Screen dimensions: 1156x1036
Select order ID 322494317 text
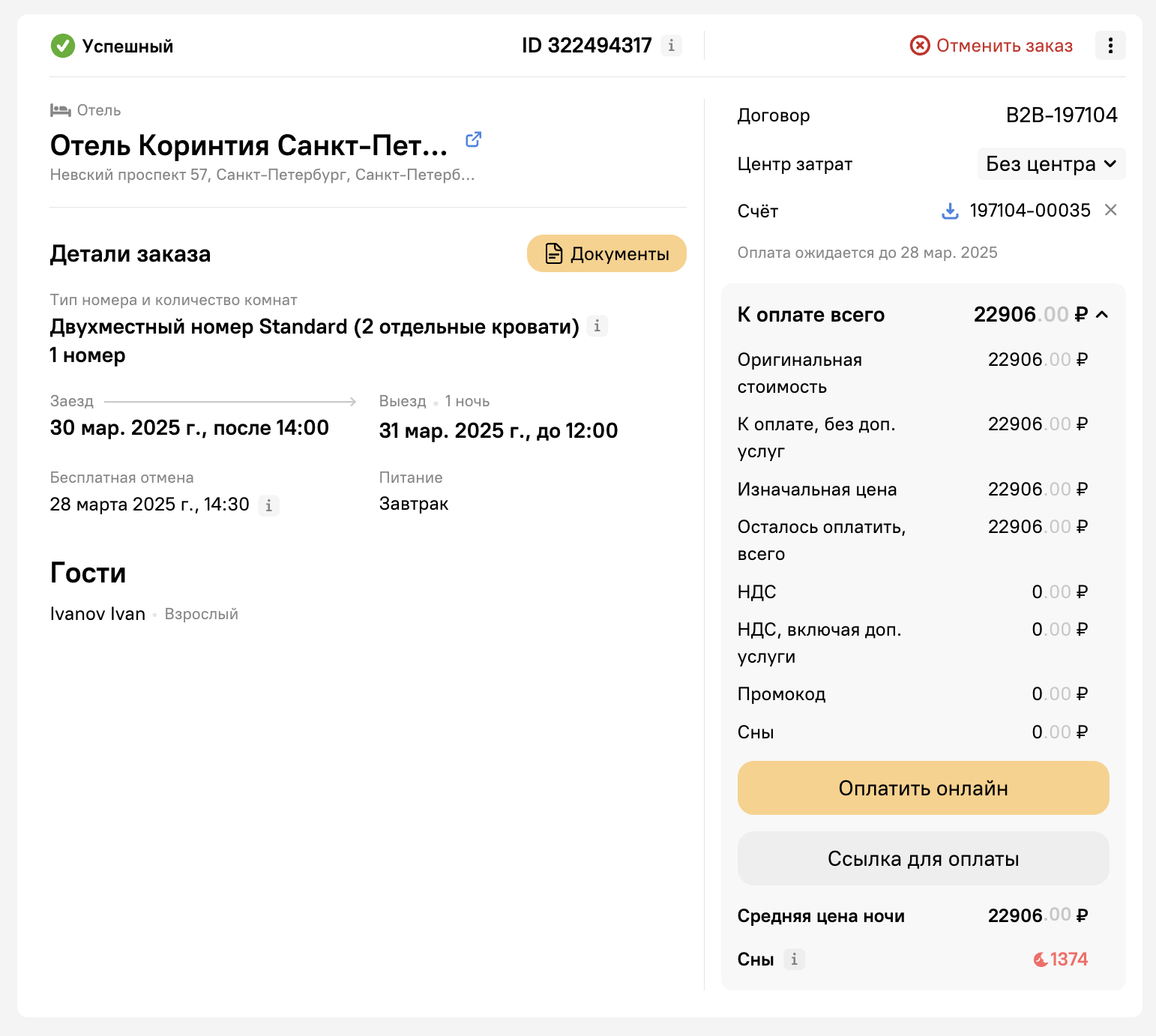click(x=587, y=46)
